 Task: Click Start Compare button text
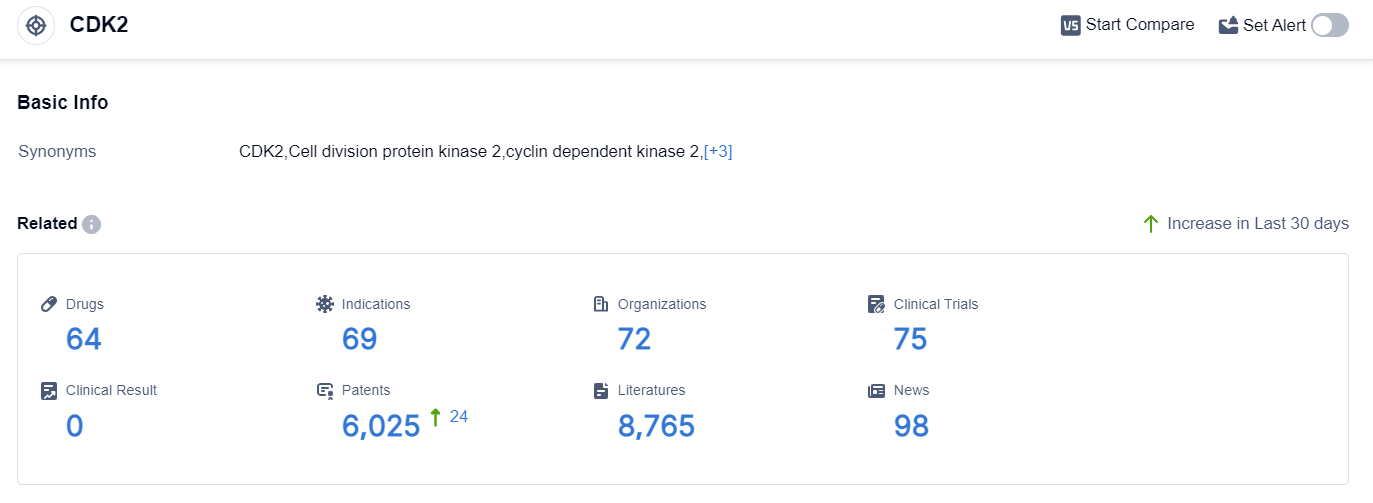[x=1140, y=25]
